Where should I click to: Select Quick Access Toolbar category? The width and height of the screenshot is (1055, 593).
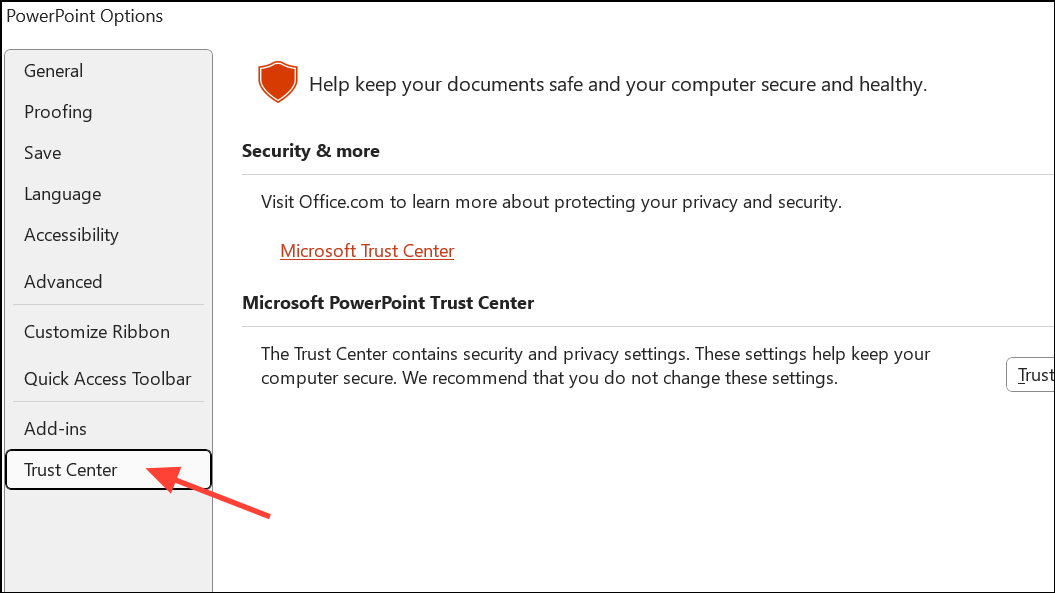click(x=108, y=379)
